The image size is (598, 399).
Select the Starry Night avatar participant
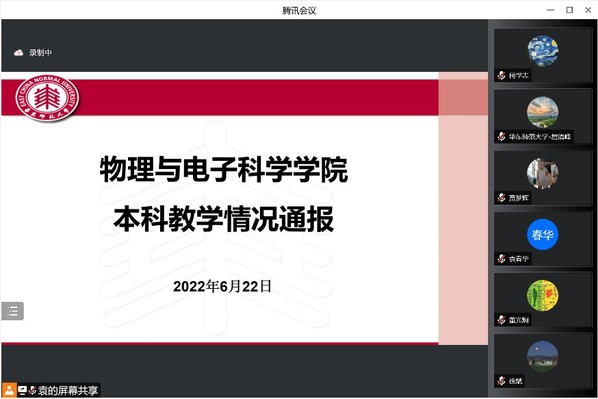543,51
